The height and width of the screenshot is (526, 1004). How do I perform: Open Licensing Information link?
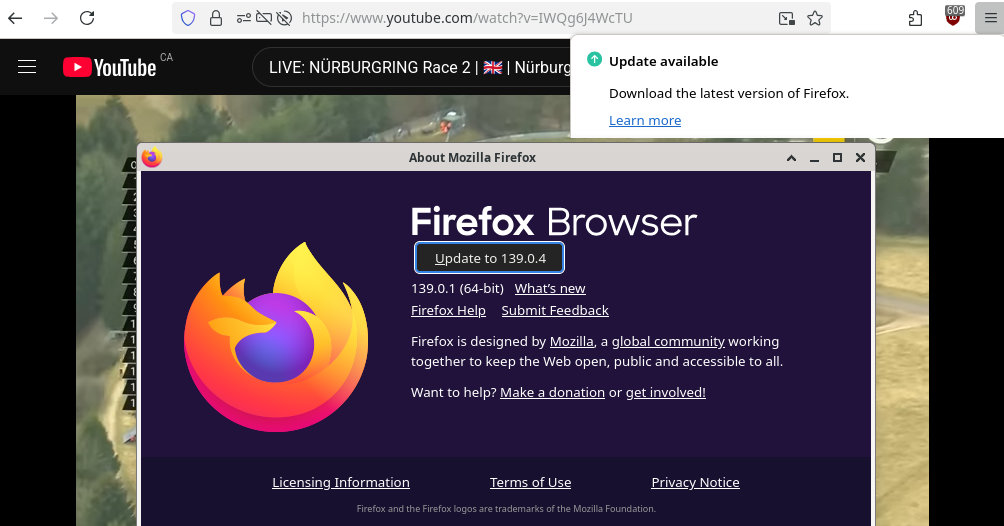[341, 482]
